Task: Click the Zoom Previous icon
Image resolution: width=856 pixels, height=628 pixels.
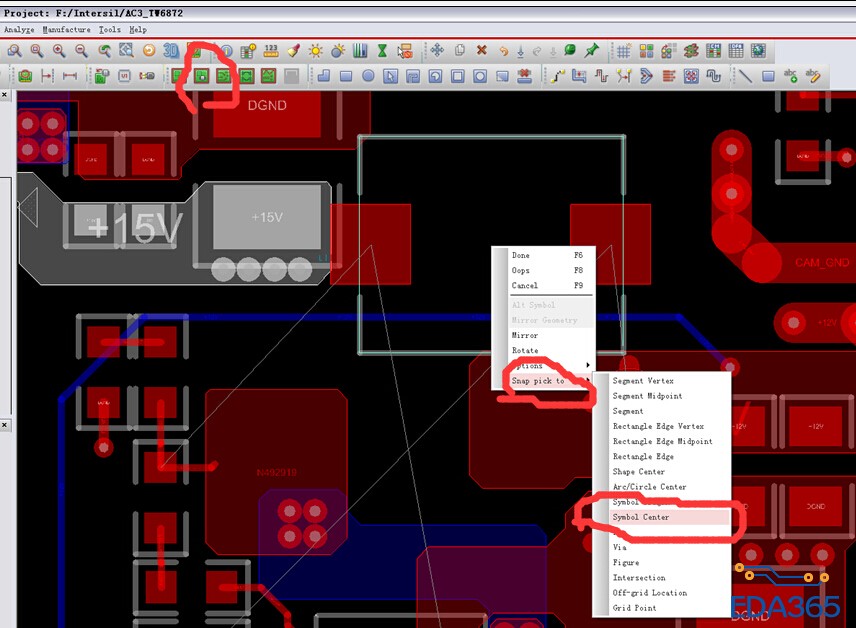Action: click(x=104, y=51)
